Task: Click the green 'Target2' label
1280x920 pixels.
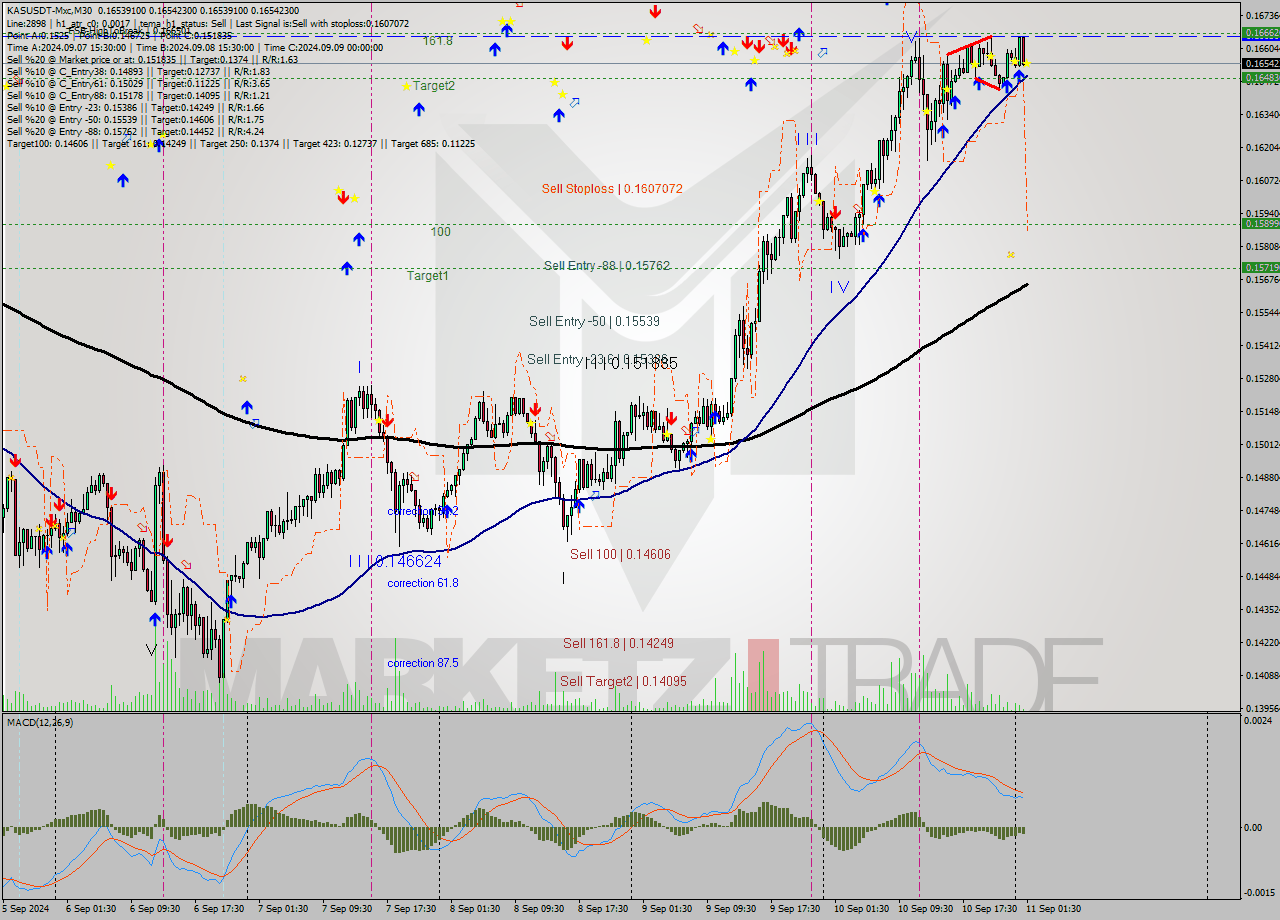Action: [x=434, y=86]
